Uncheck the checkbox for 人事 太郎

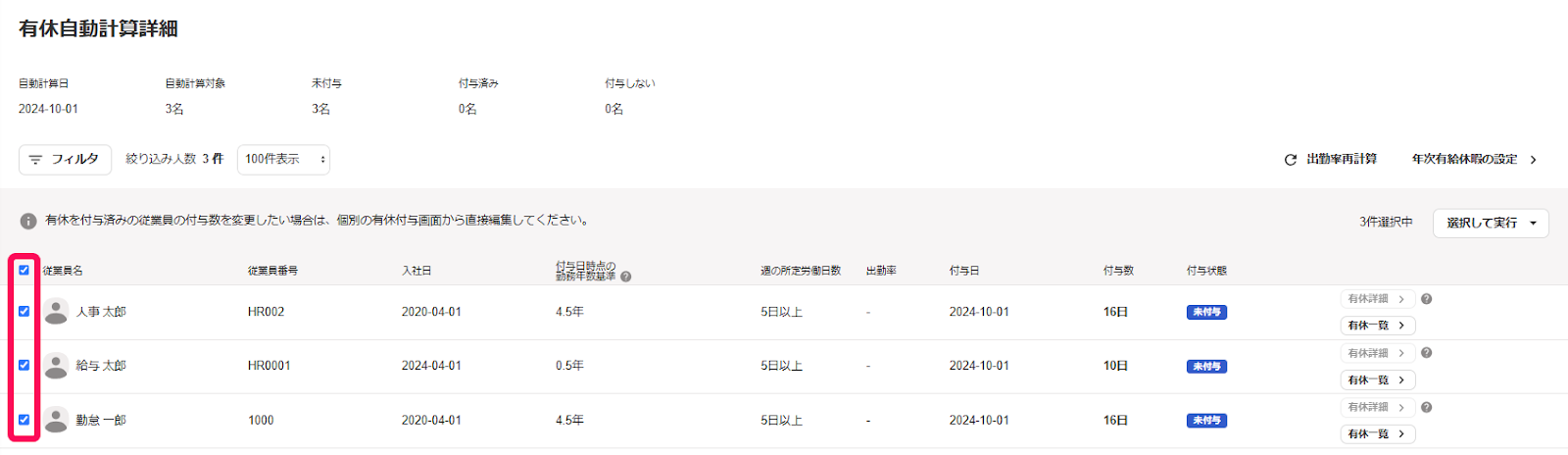[24, 311]
